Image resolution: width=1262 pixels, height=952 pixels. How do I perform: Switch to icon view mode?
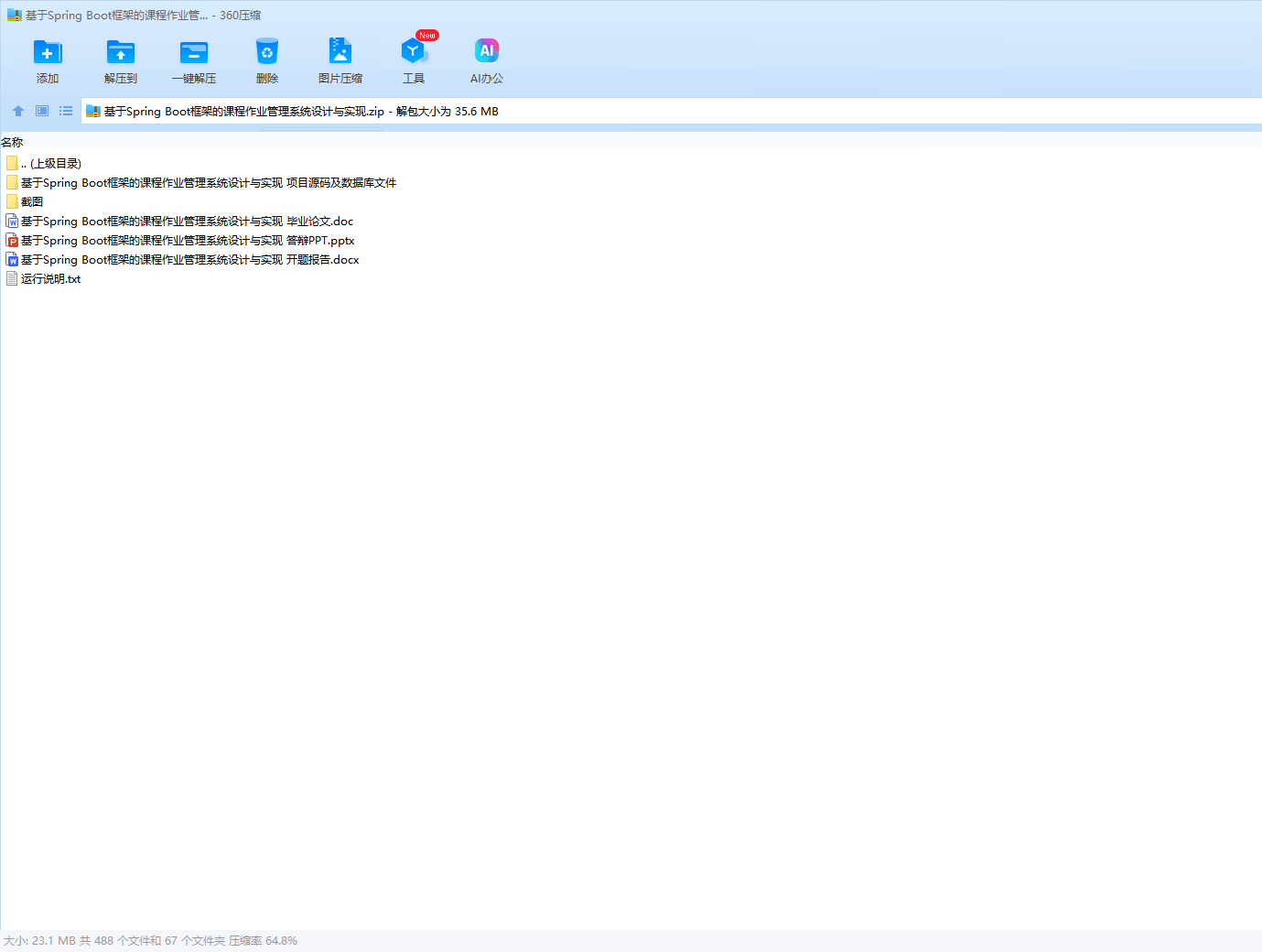click(x=42, y=111)
